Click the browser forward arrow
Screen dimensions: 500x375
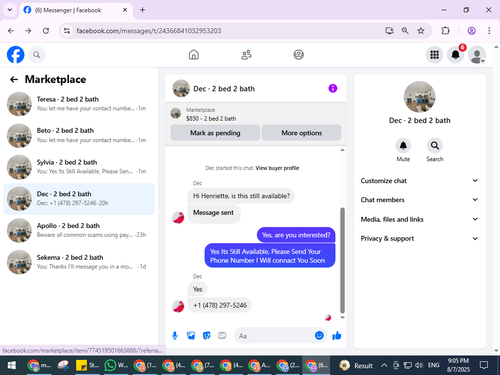[28, 31]
